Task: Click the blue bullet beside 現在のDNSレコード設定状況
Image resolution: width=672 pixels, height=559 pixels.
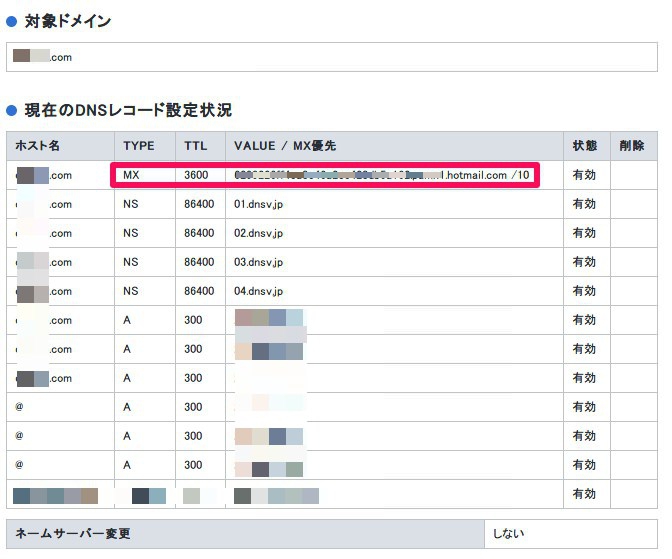Action: [12, 110]
